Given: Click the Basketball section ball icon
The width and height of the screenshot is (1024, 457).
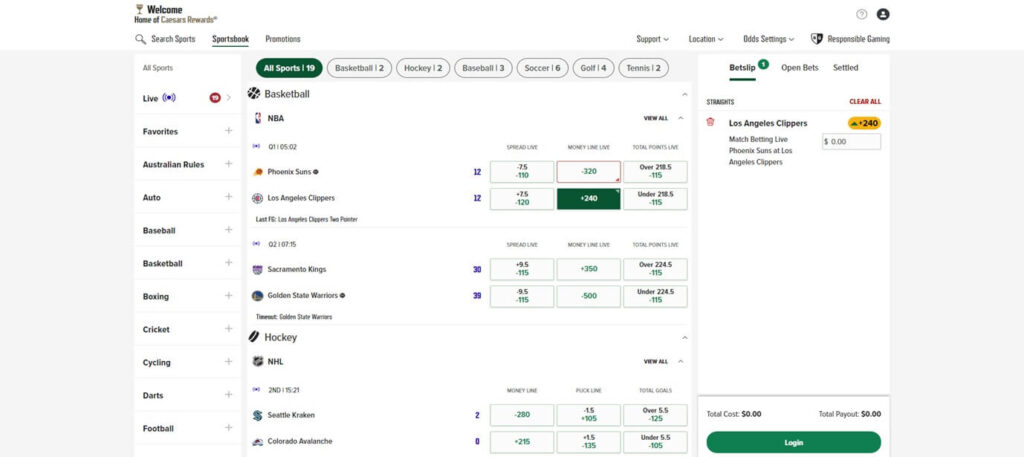Looking at the screenshot, I should [254, 93].
